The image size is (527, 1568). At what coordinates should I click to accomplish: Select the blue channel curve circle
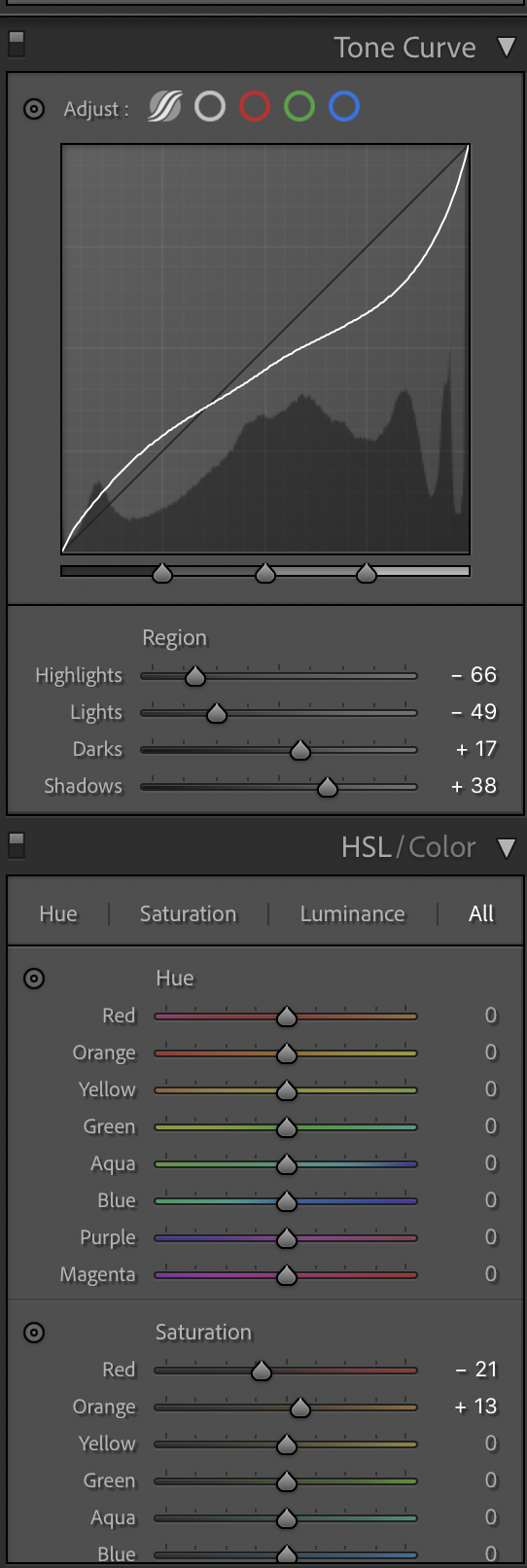pyautogui.click(x=344, y=106)
